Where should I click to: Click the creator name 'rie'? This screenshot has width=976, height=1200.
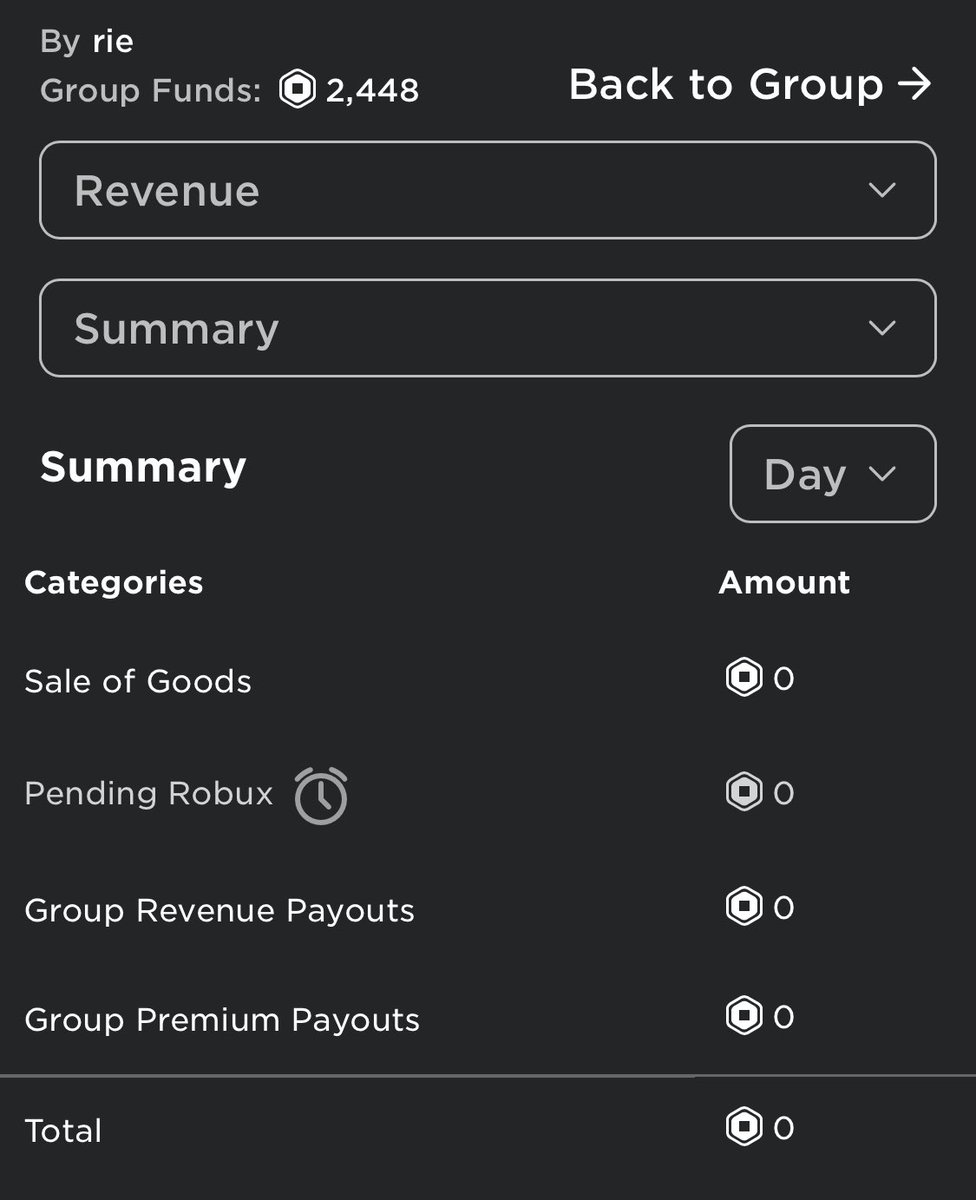pyautogui.click(x=113, y=42)
